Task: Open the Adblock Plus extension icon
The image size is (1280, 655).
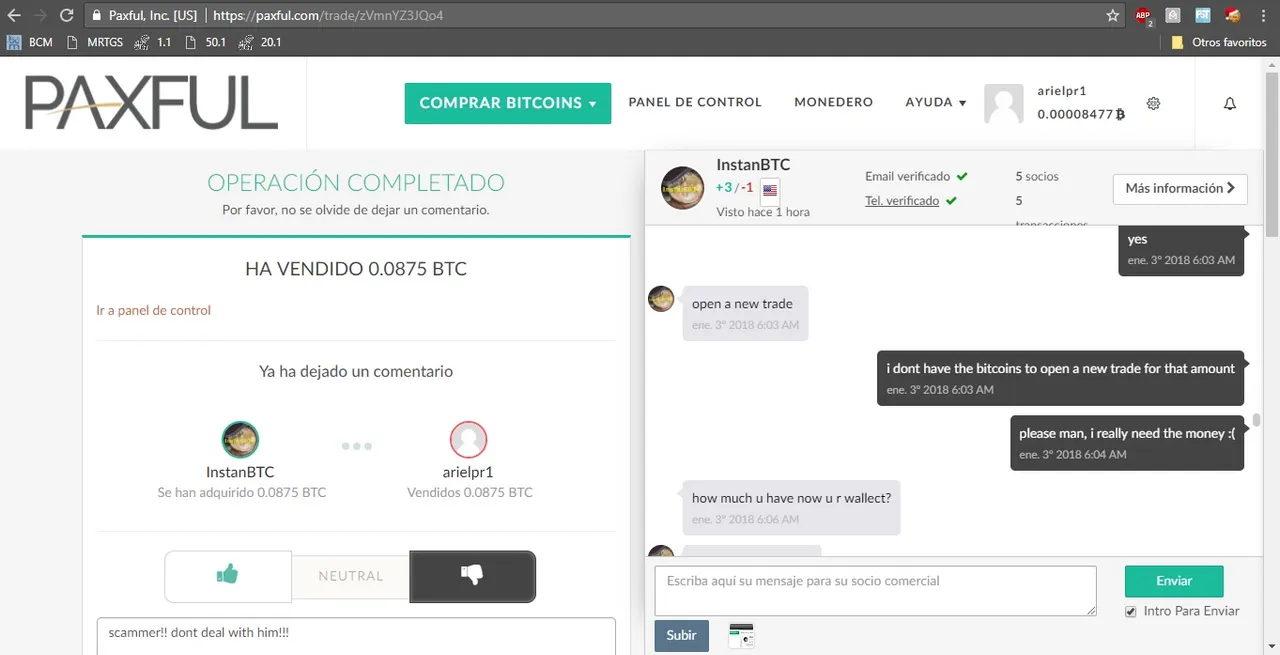Action: pos(1143,16)
